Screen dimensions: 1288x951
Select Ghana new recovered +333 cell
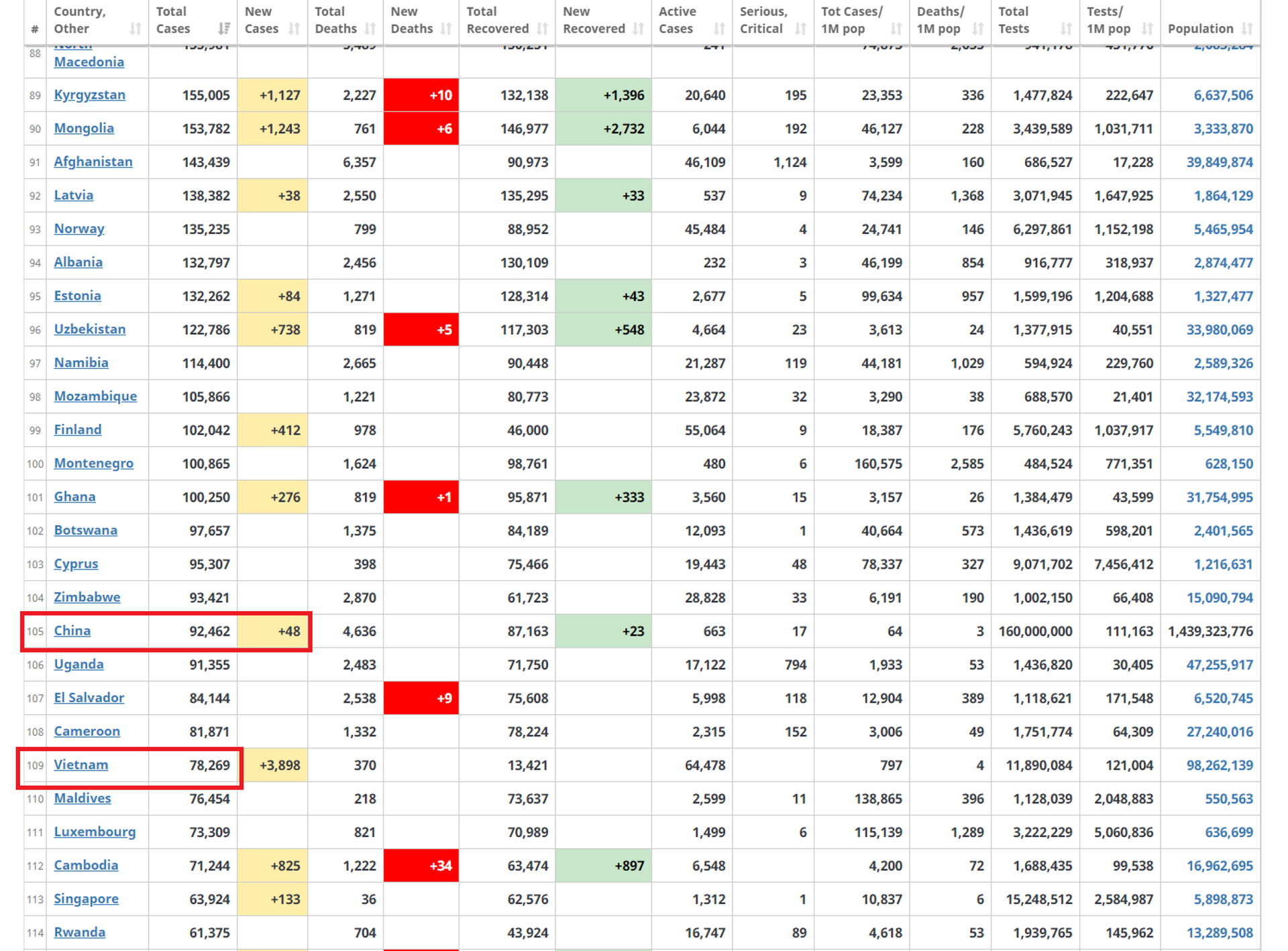click(x=604, y=497)
